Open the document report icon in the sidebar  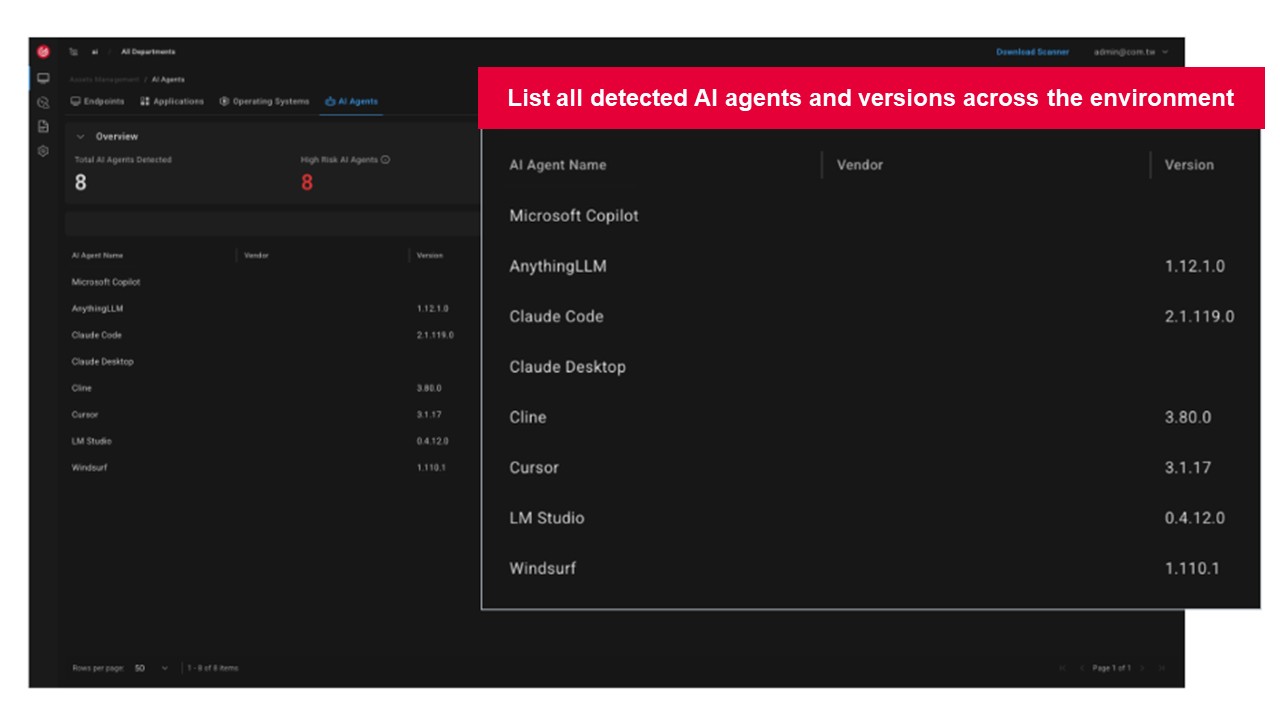click(43, 127)
